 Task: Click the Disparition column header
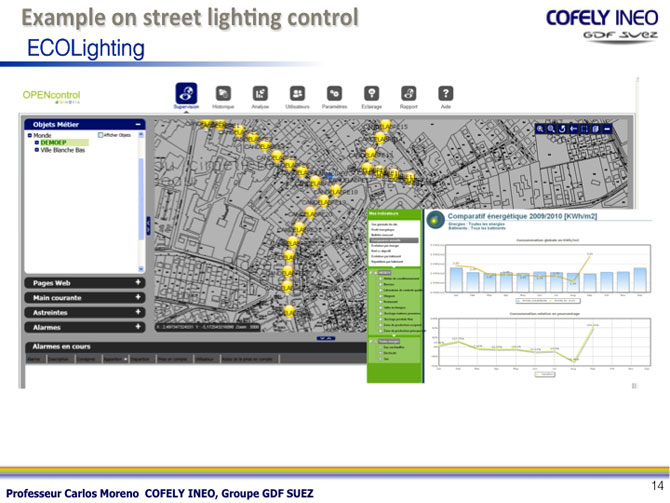(142, 359)
